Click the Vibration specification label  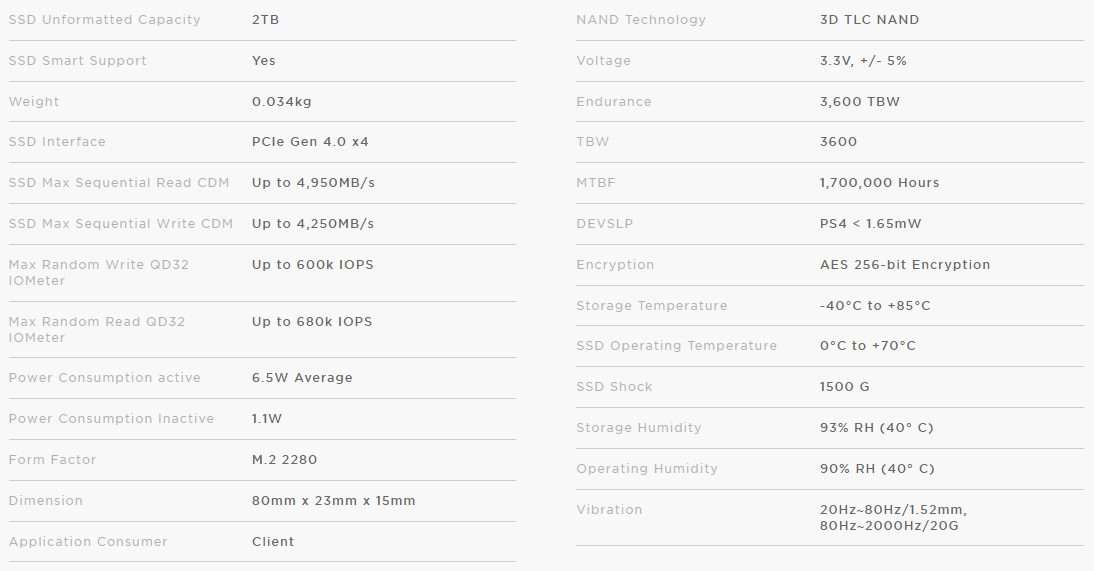click(609, 510)
